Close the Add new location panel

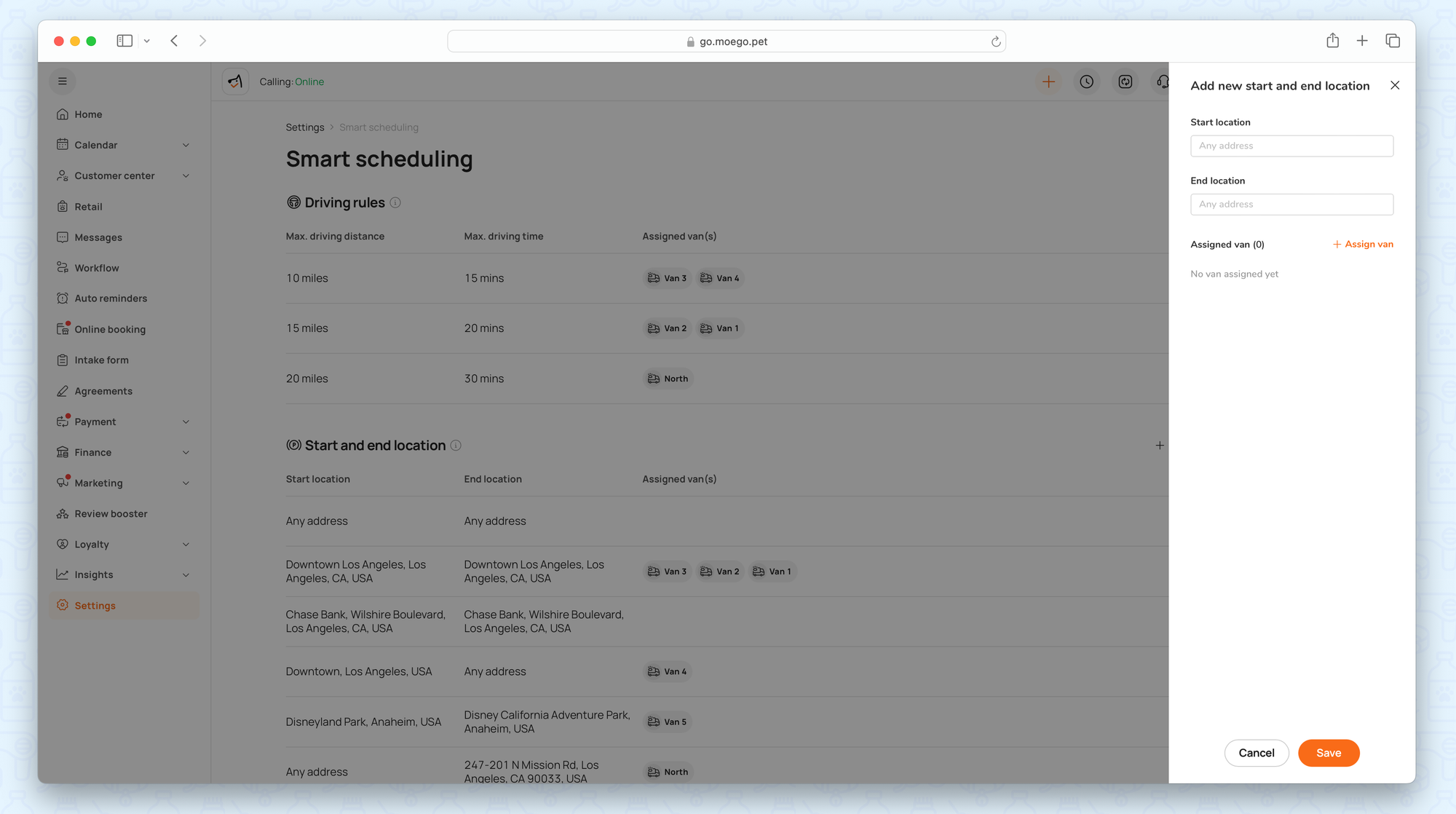point(1394,85)
